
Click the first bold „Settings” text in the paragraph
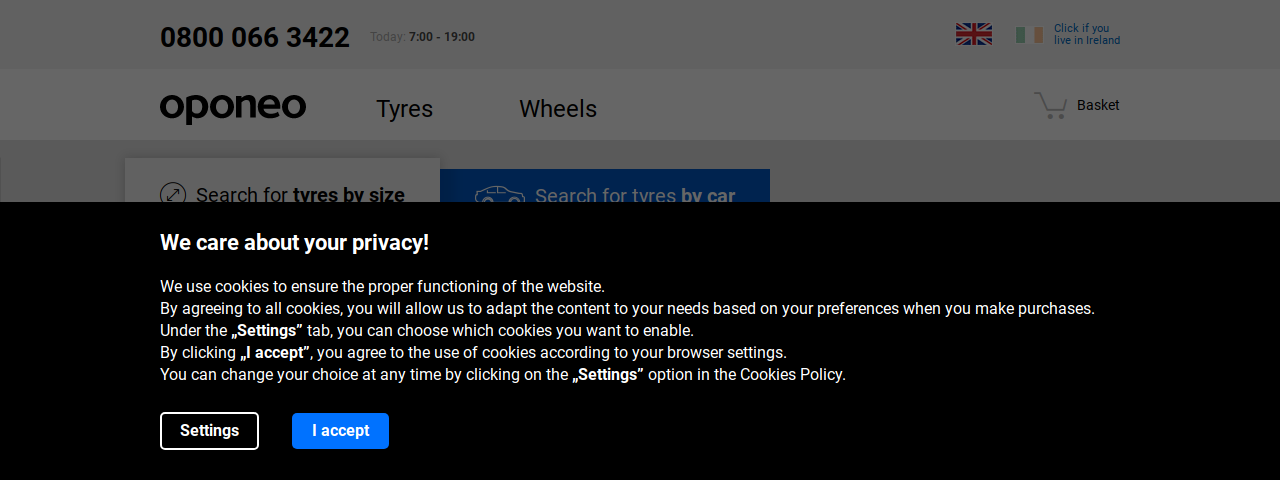(x=267, y=331)
